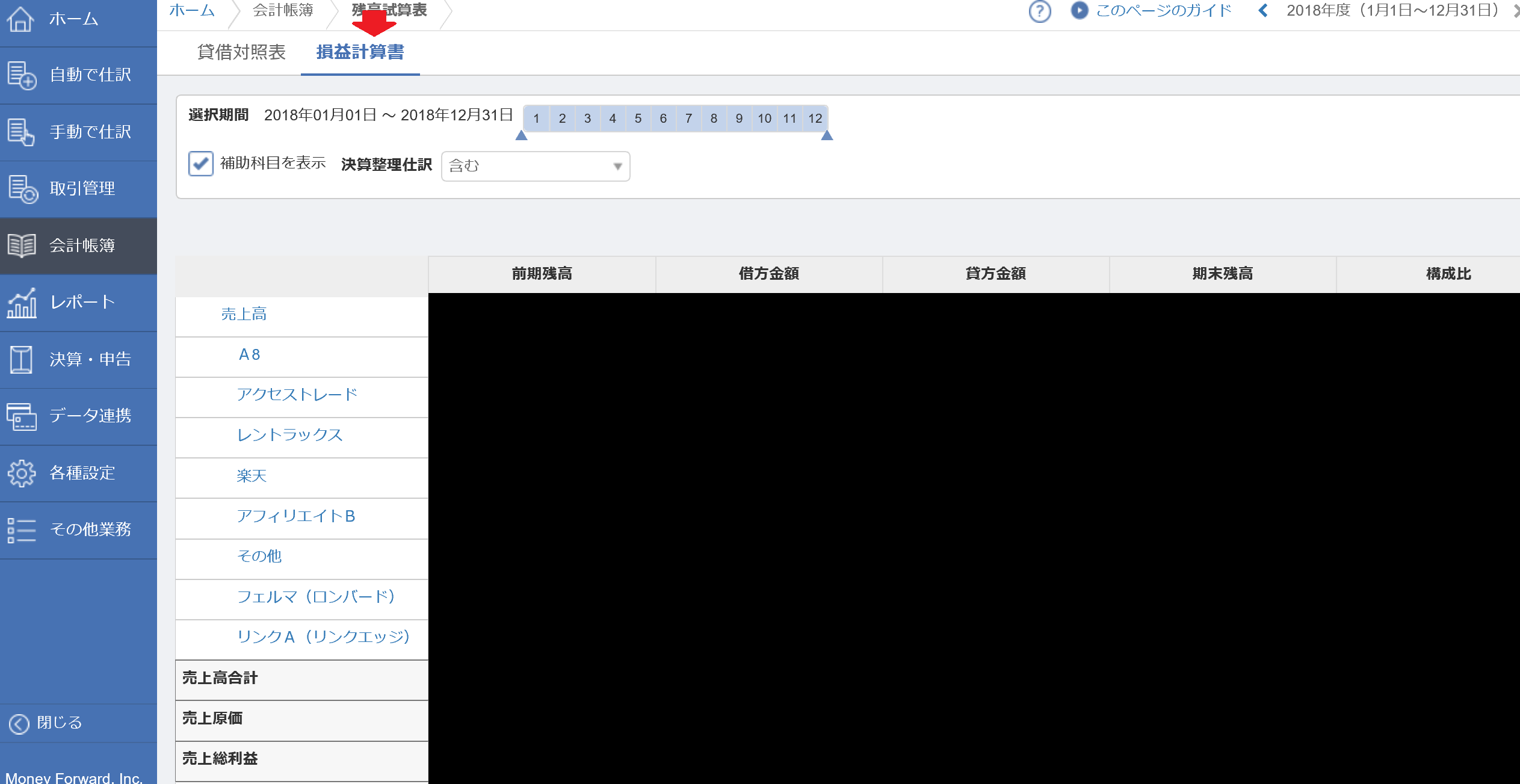This screenshot has width=1520, height=784.
Task: Open アクセストレード sub-account link
Action: 297,395
